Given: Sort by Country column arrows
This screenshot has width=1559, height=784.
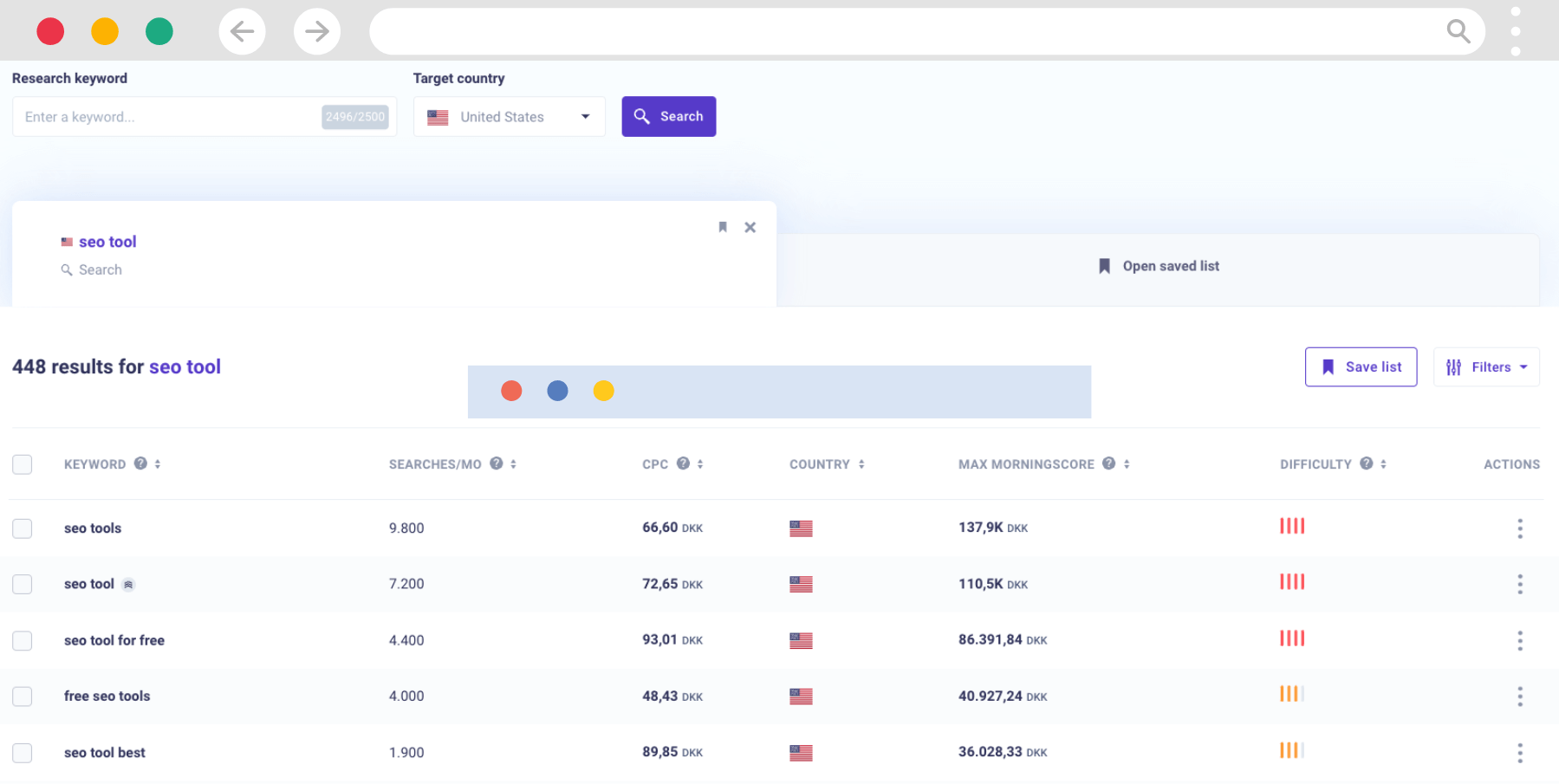Looking at the screenshot, I should coord(861,464).
